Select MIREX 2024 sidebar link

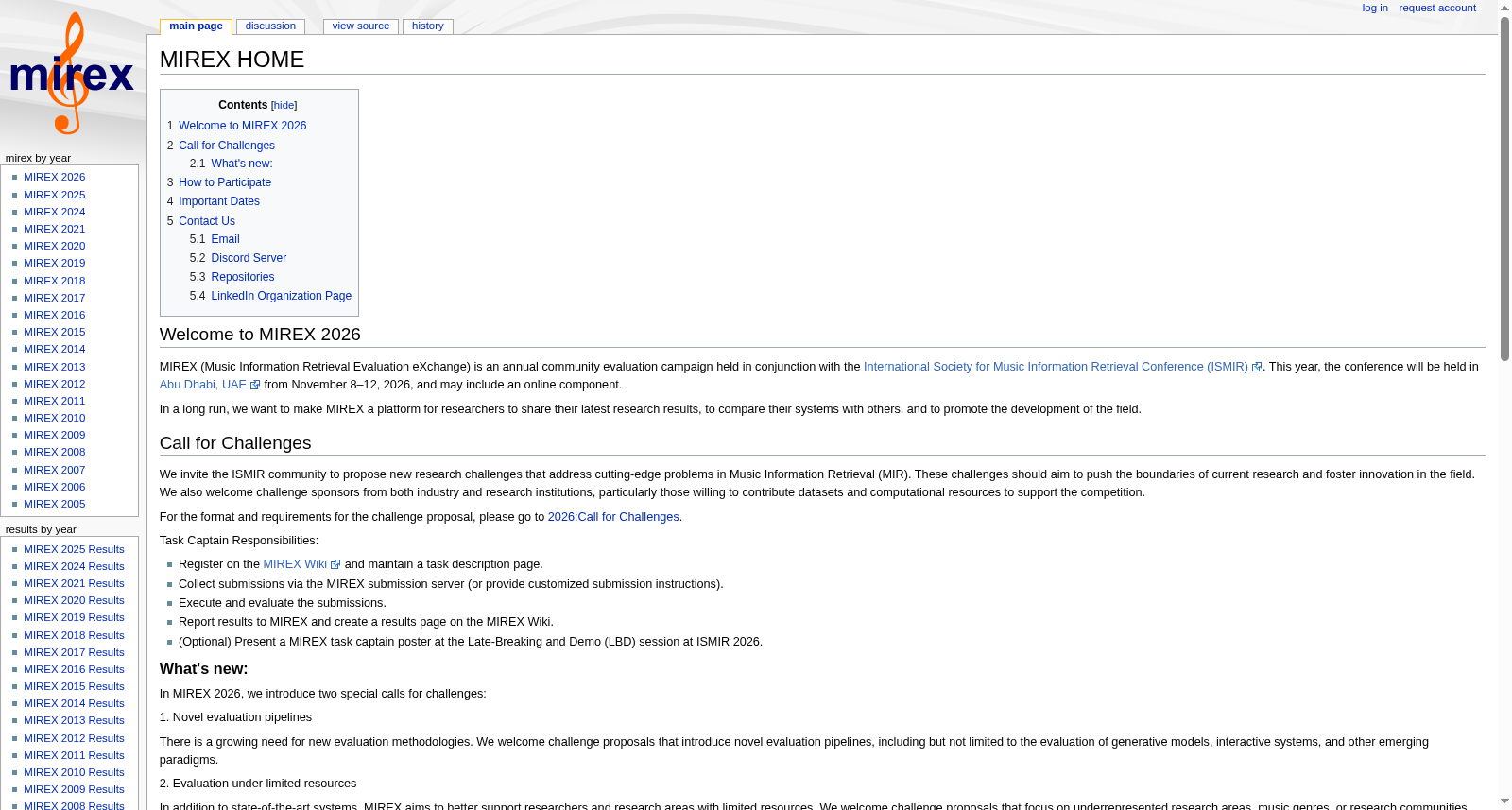[55, 212]
